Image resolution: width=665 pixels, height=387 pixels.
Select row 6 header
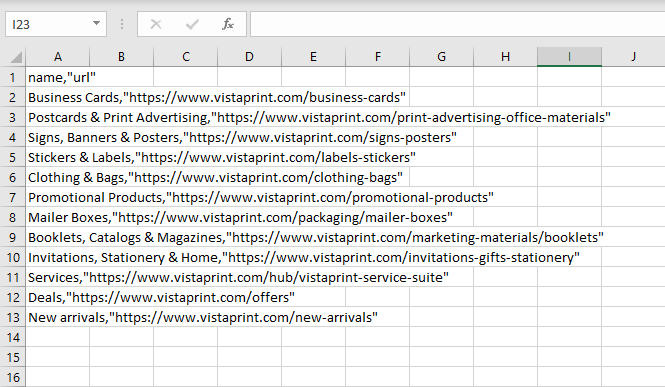pyautogui.click(x=13, y=177)
